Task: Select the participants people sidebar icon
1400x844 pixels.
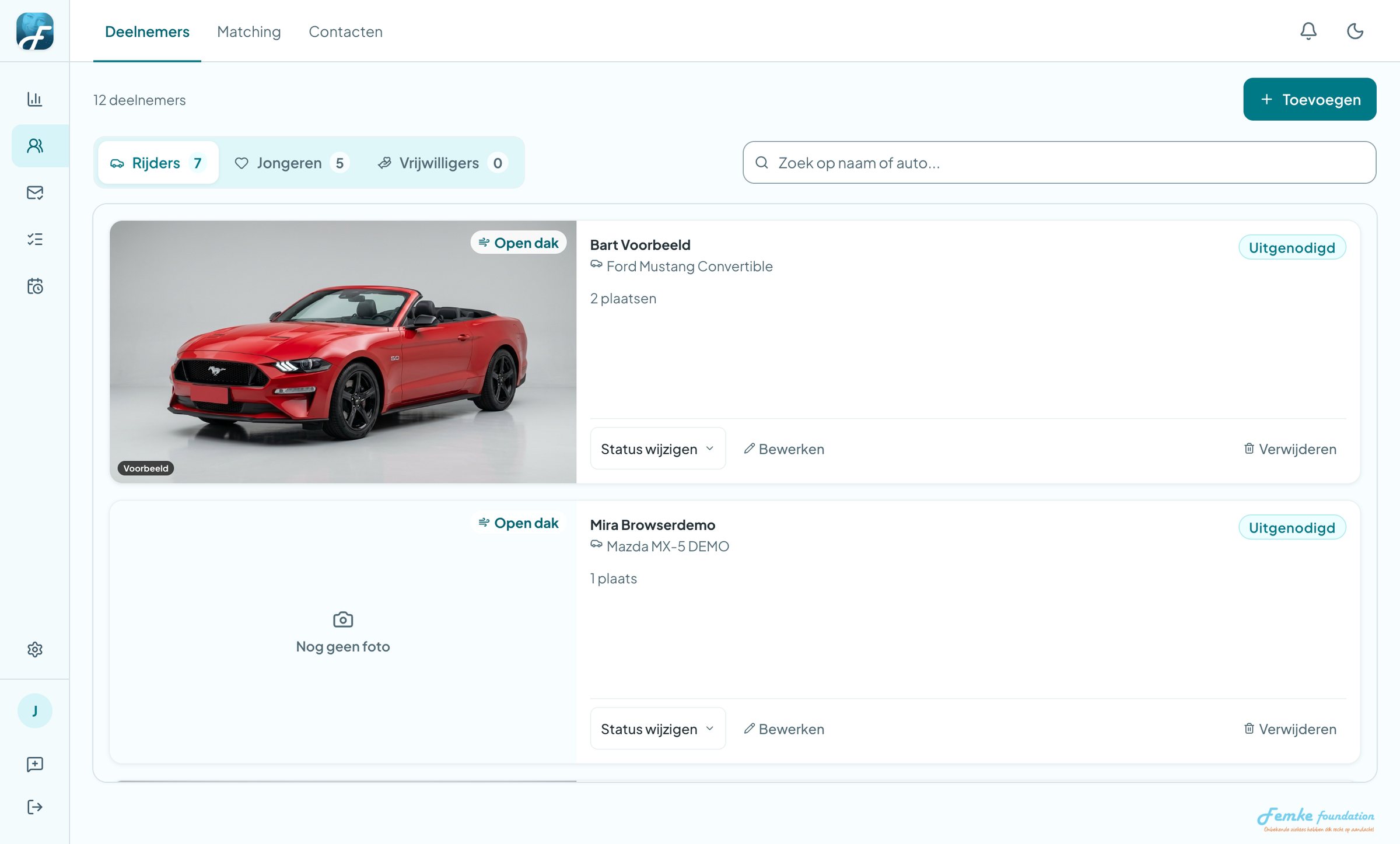Action: (x=35, y=146)
